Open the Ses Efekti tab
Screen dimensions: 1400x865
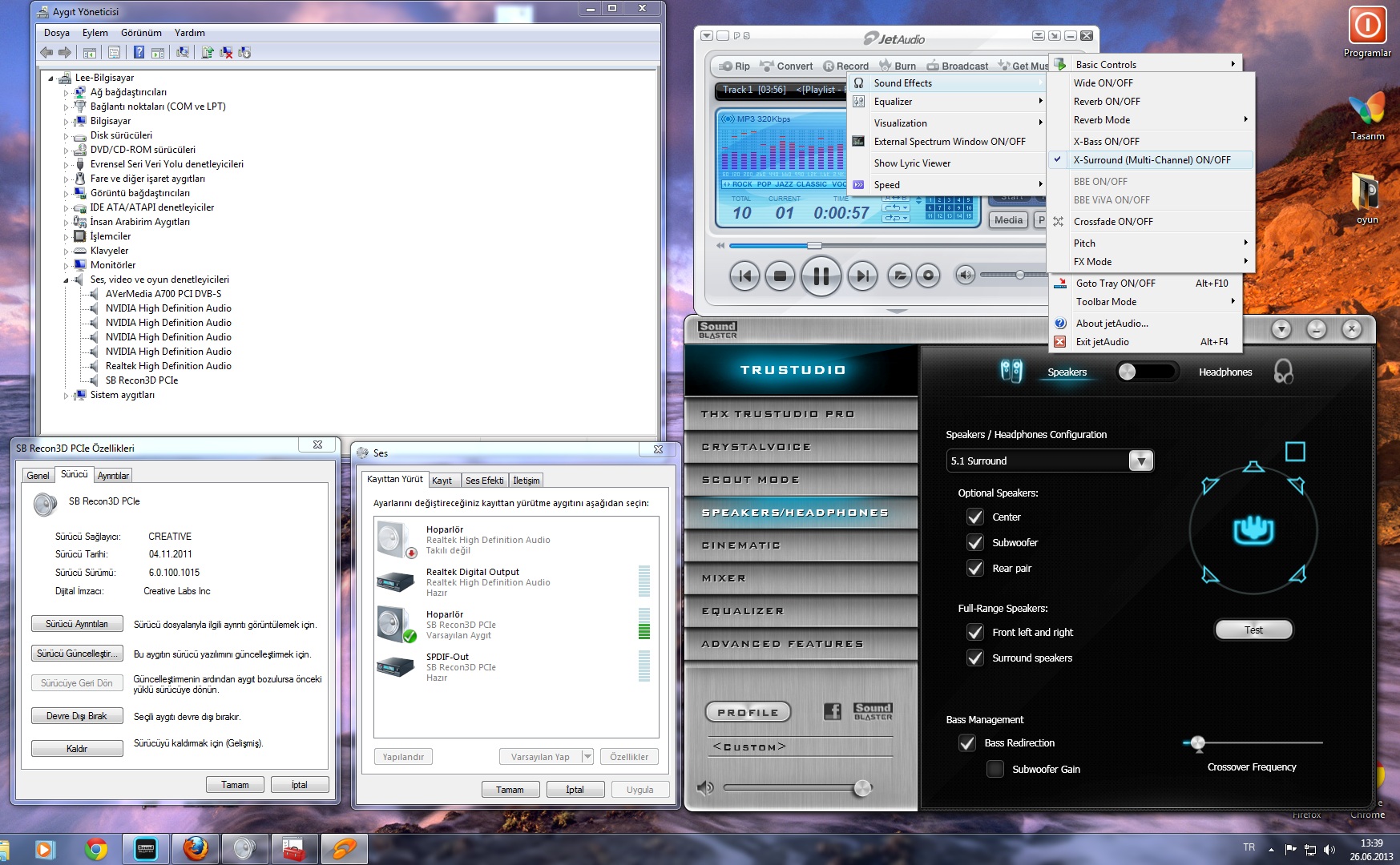click(x=485, y=481)
